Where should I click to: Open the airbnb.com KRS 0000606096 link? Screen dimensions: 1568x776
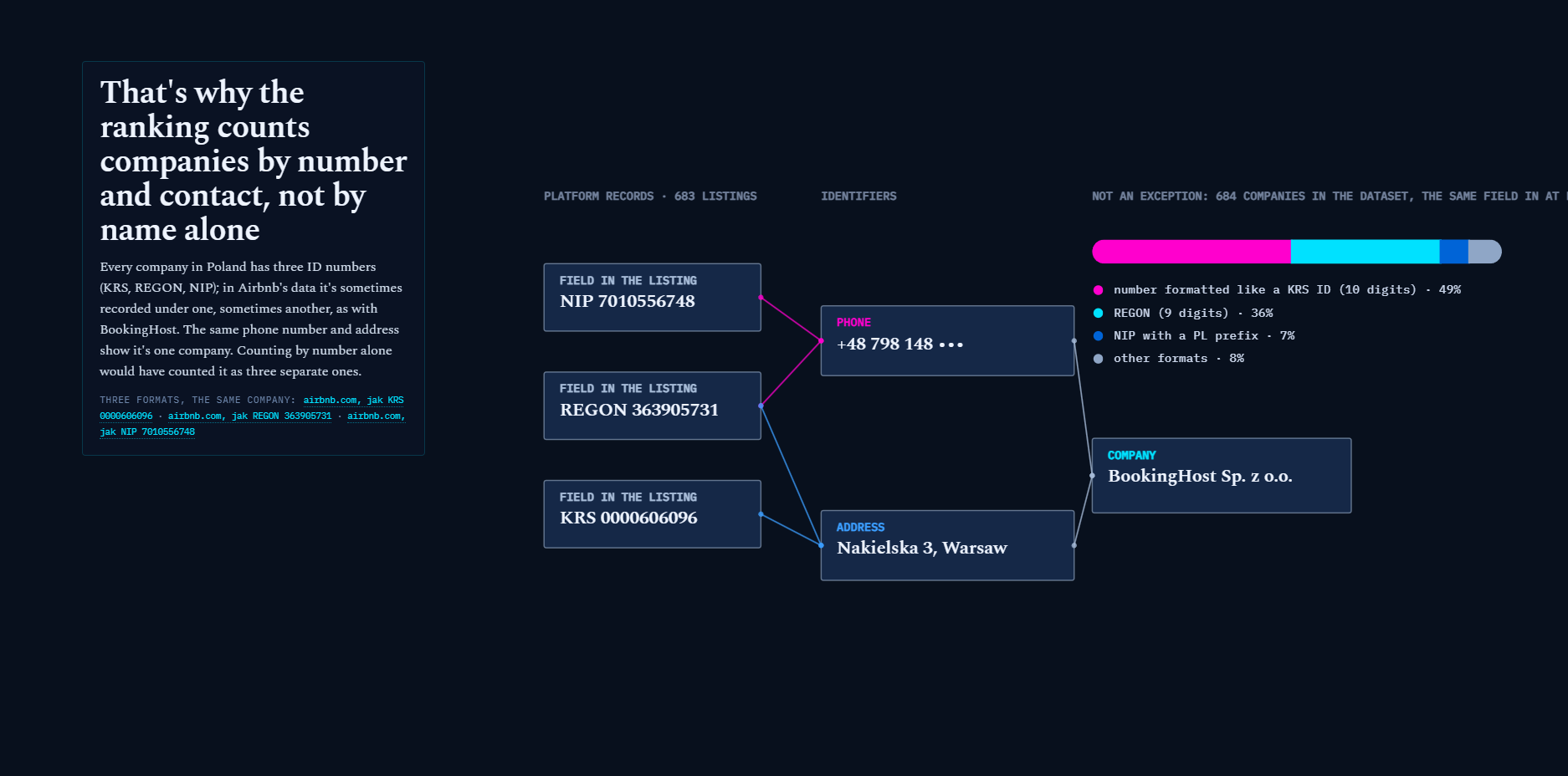click(353, 401)
